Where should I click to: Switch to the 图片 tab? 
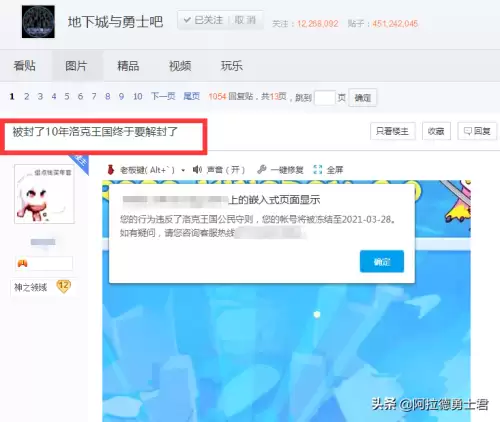pos(76,66)
